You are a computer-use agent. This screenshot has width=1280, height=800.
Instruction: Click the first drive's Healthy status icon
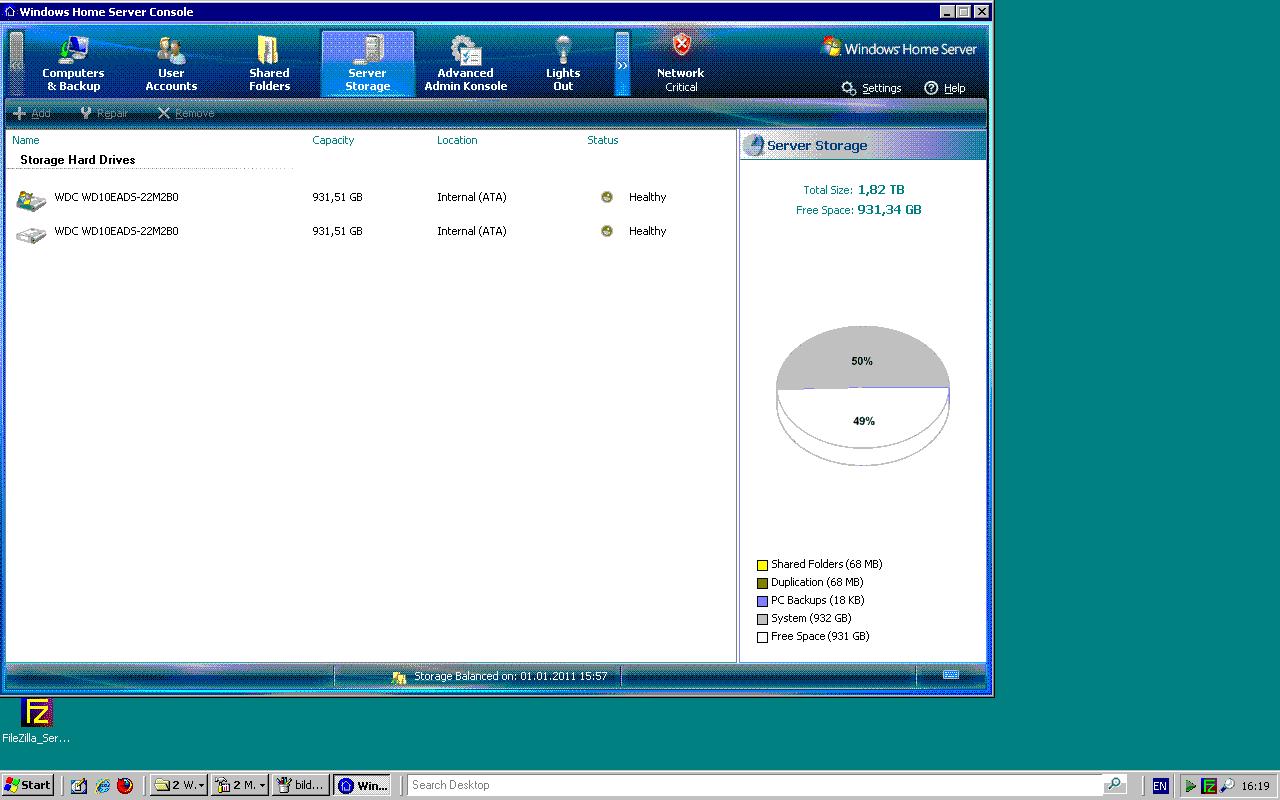click(607, 197)
